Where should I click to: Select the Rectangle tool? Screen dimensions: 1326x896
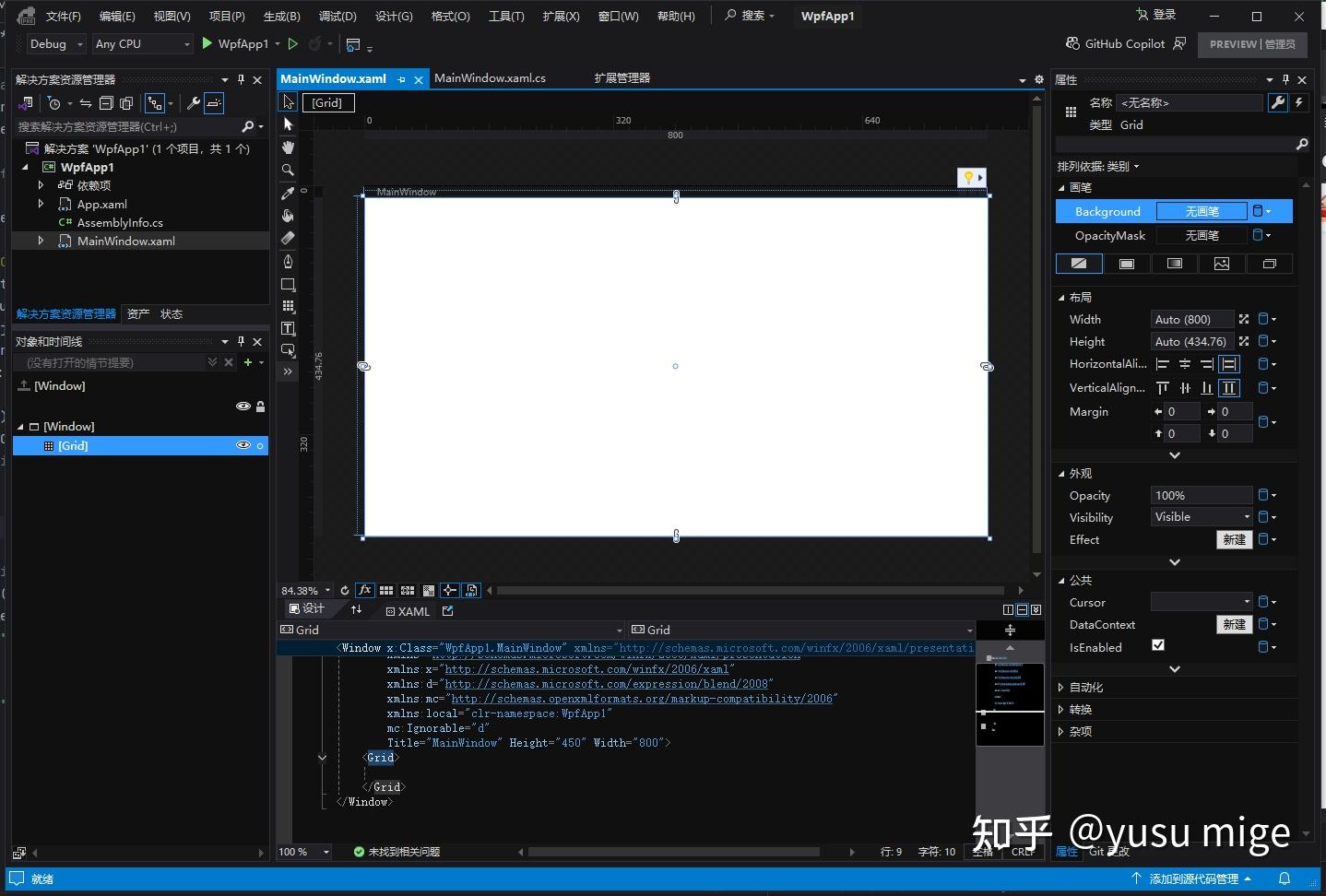pos(288,285)
